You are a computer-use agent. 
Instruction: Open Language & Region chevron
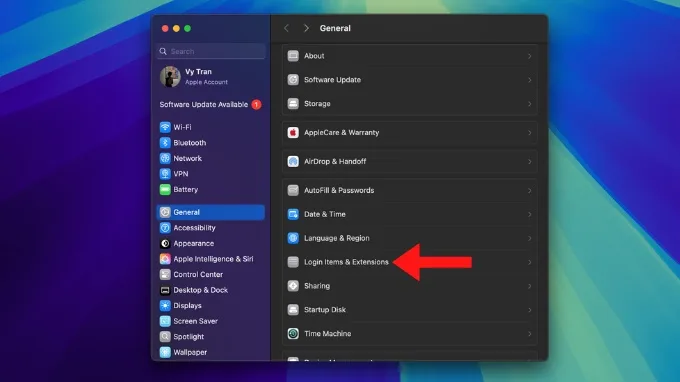[530, 238]
